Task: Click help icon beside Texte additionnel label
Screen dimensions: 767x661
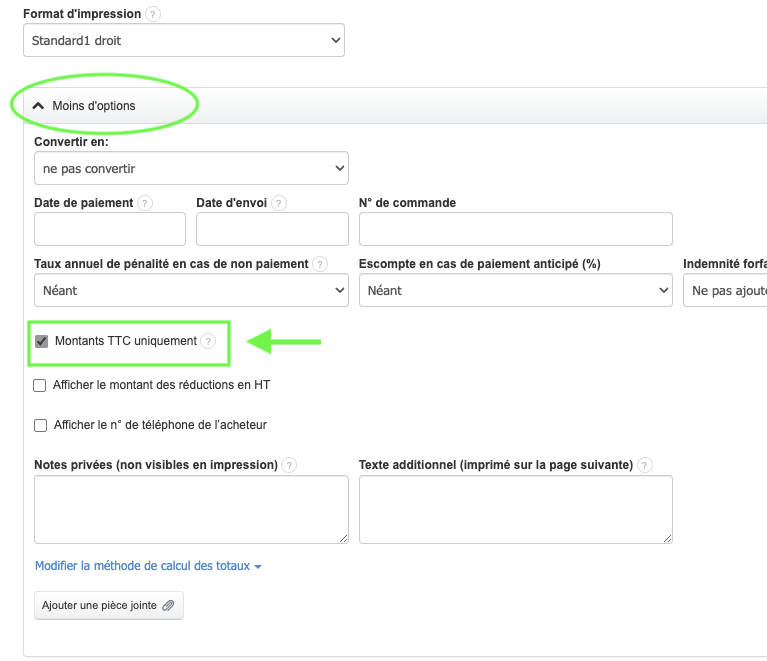Action: 645,465
